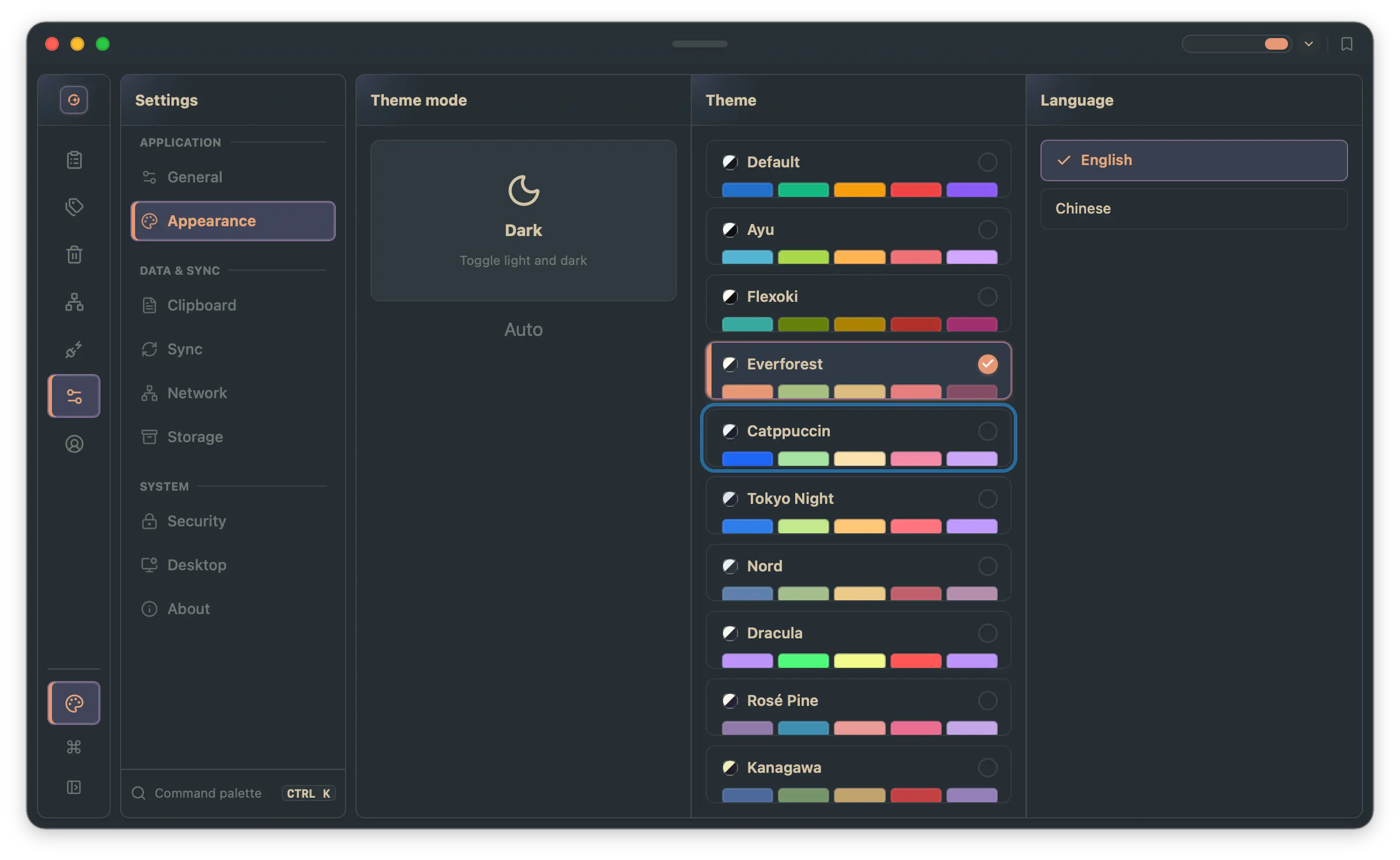Select the Dracula theme radio button
Viewport: 1400px width, 860px height.
987,633
